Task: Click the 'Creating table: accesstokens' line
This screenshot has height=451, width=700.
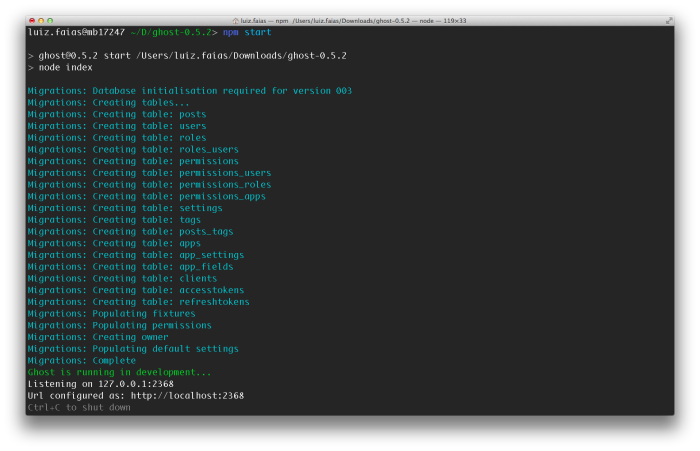Action: pos(136,290)
